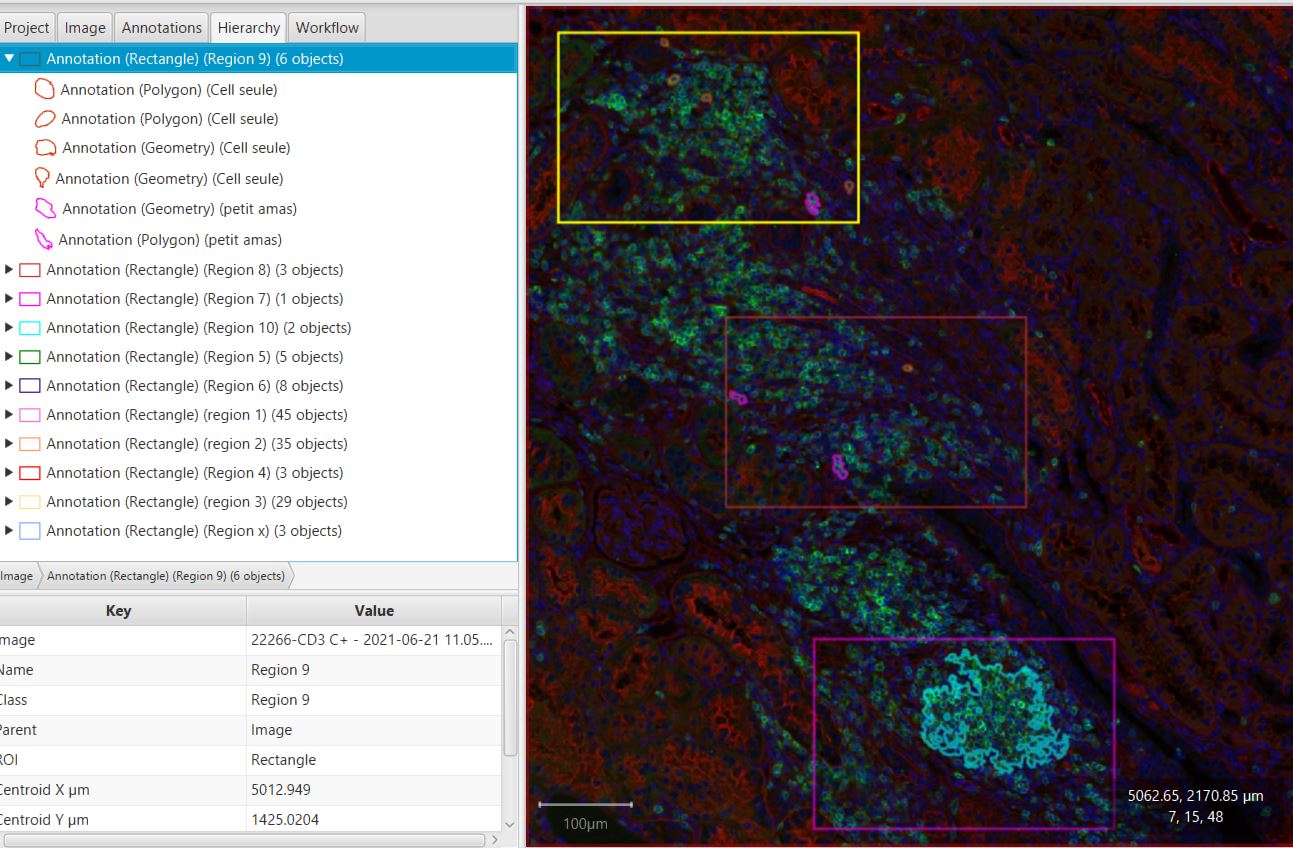Image resolution: width=1293 pixels, height=848 pixels.
Task: Expand region 1 to show its 45 objects
Action: (8, 414)
